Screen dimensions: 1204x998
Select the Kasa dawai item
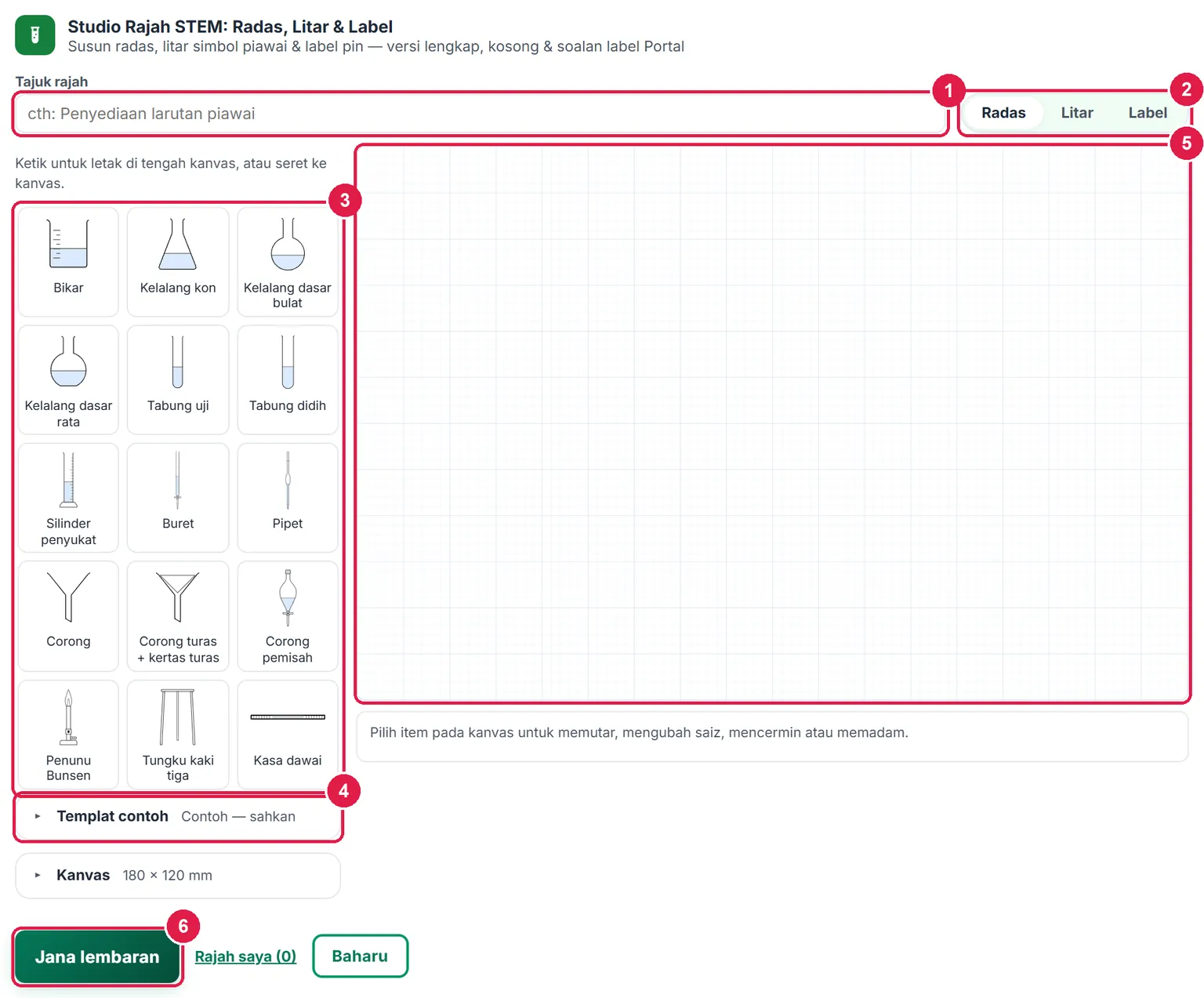tap(288, 735)
